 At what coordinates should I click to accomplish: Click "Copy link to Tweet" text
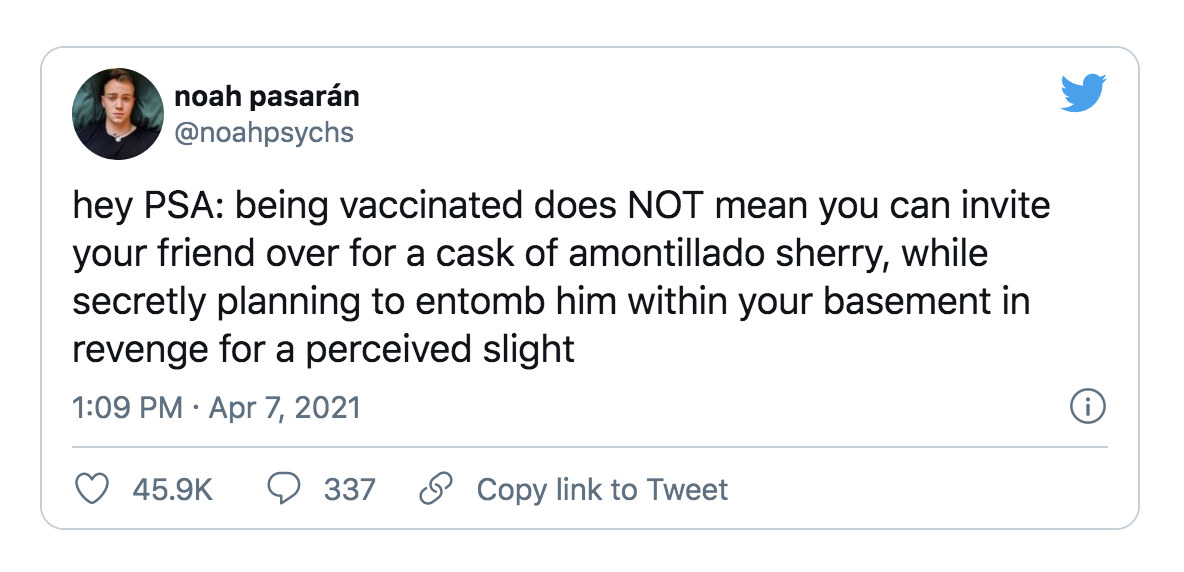(602, 489)
